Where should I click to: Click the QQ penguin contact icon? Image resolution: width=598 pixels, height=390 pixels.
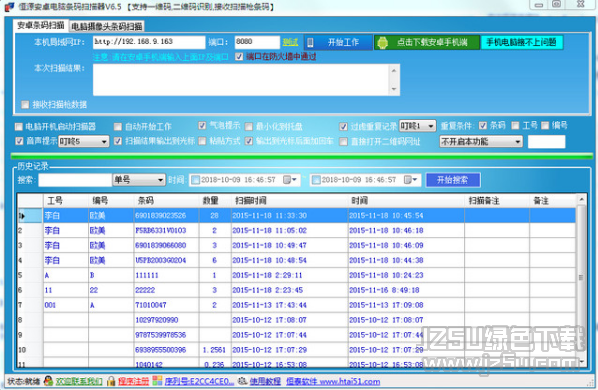click(x=48, y=380)
